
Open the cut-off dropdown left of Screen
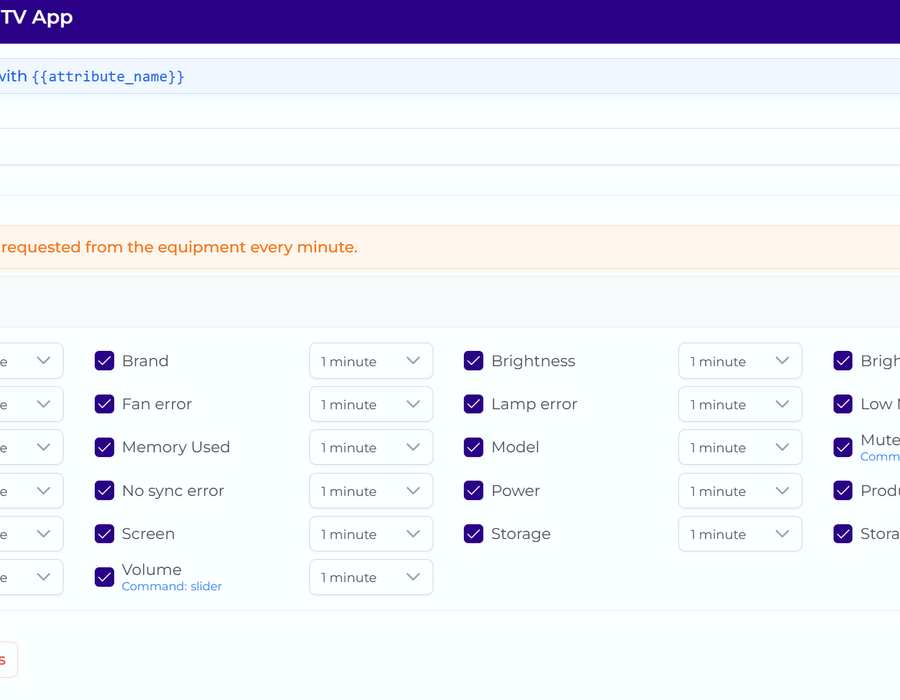(x=32, y=534)
